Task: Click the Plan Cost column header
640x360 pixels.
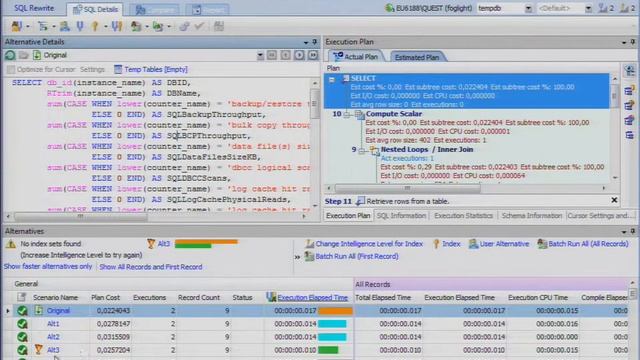Action: (x=105, y=297)
